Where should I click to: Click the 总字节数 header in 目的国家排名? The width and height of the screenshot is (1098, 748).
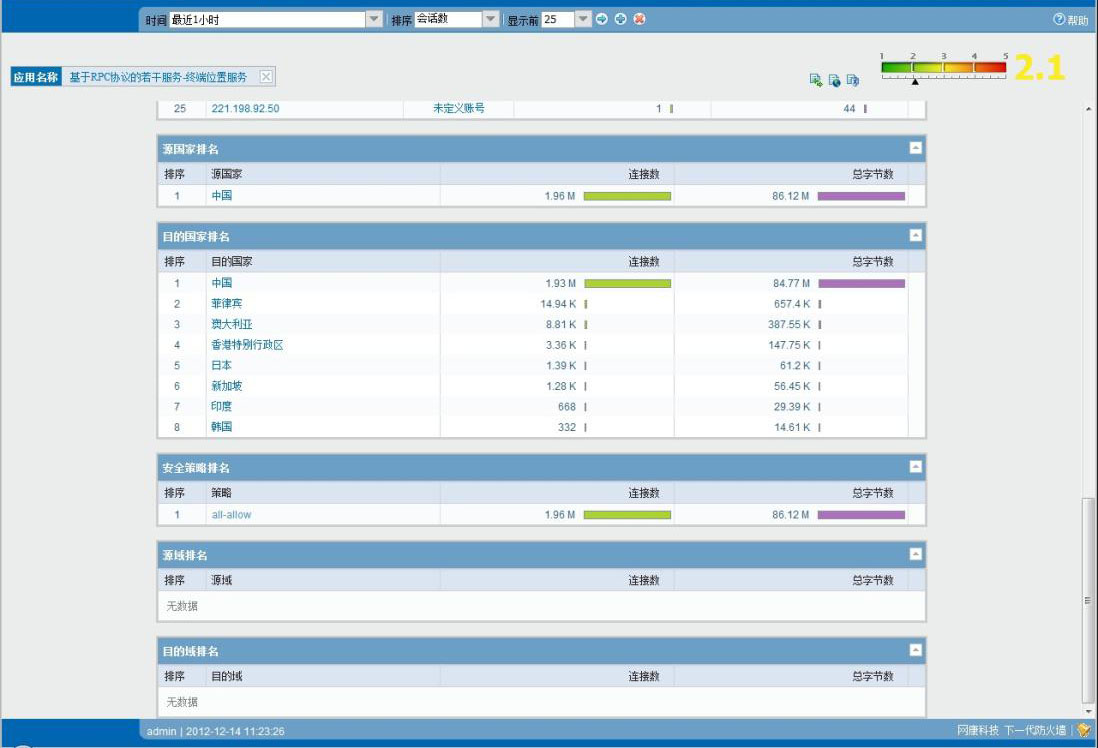tap(873, 262)
